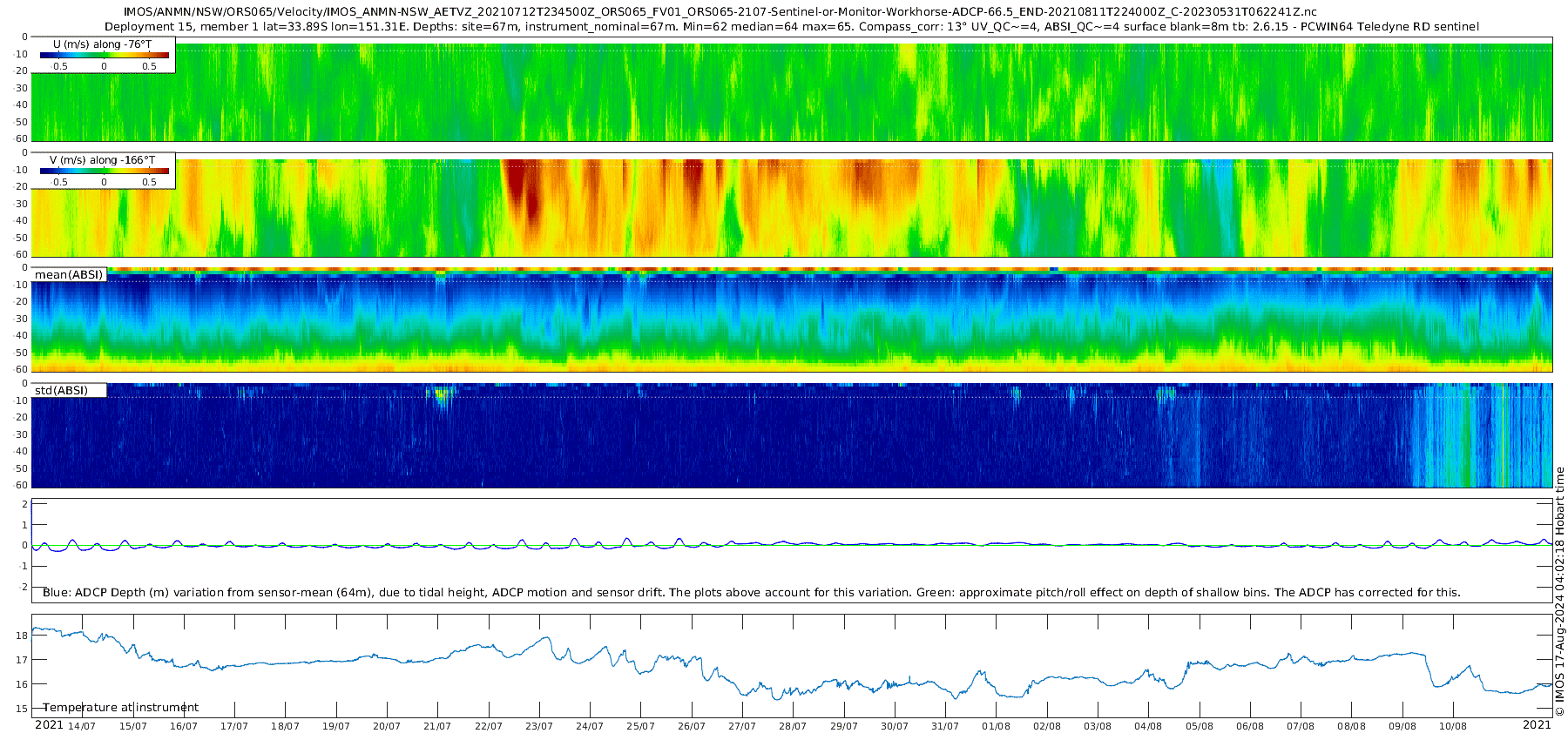Click the blue ADCP depth description caption
1568x740 pixels.
pos(751,593)
